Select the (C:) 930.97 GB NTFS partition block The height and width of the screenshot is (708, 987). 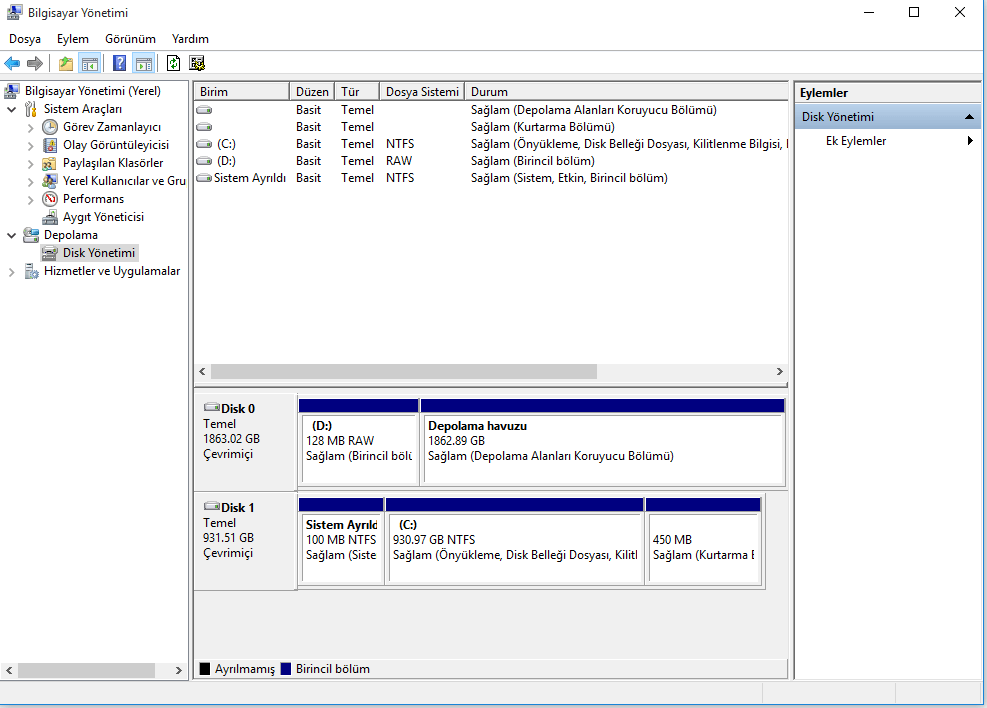tap(514, 548)
